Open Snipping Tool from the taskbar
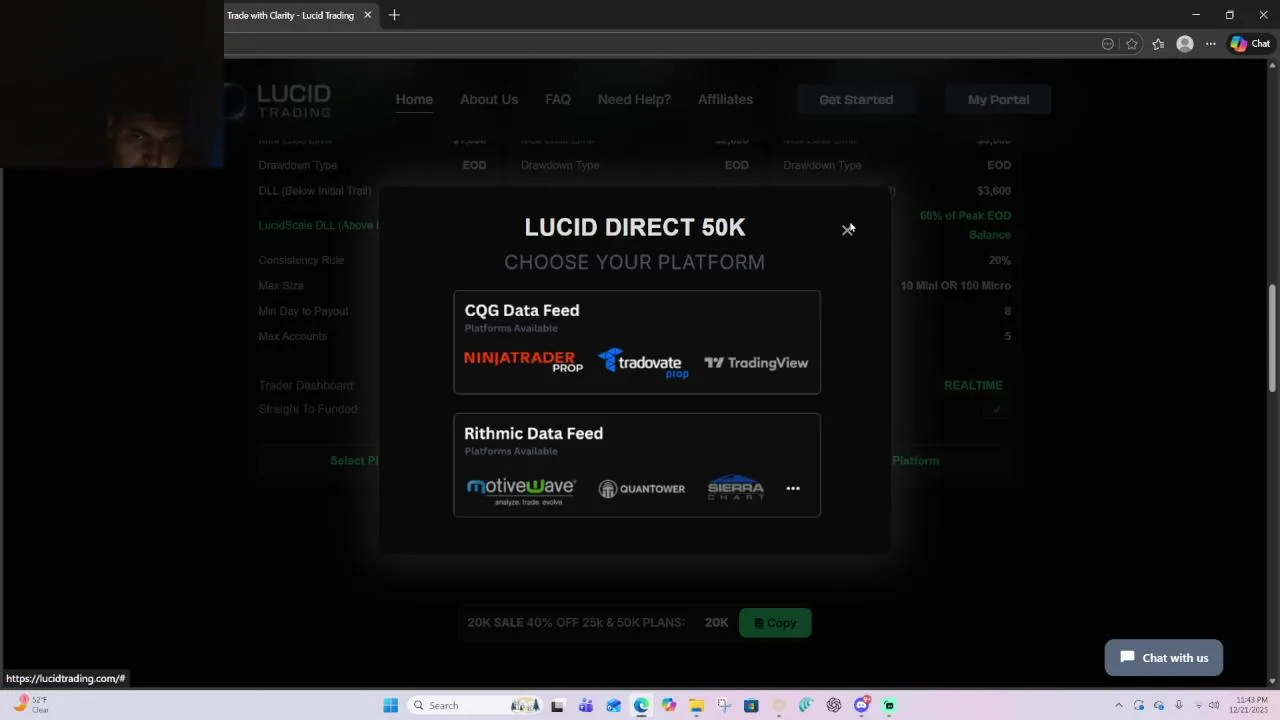1280x720 pixels. click(x=724, y=706)
